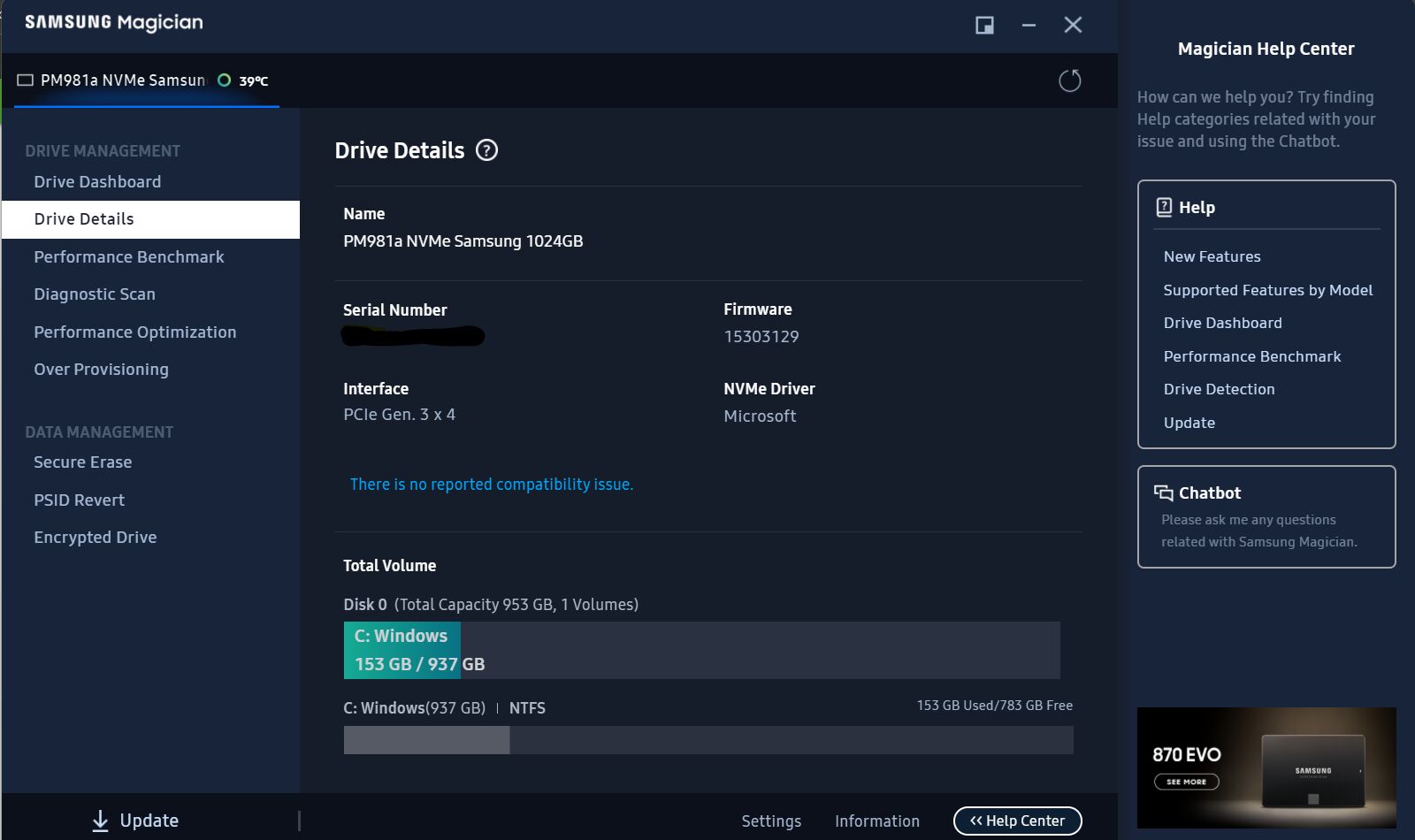Open Encrypted Drive page
This screenshot has height=840, width=1415.
(96, 537)
